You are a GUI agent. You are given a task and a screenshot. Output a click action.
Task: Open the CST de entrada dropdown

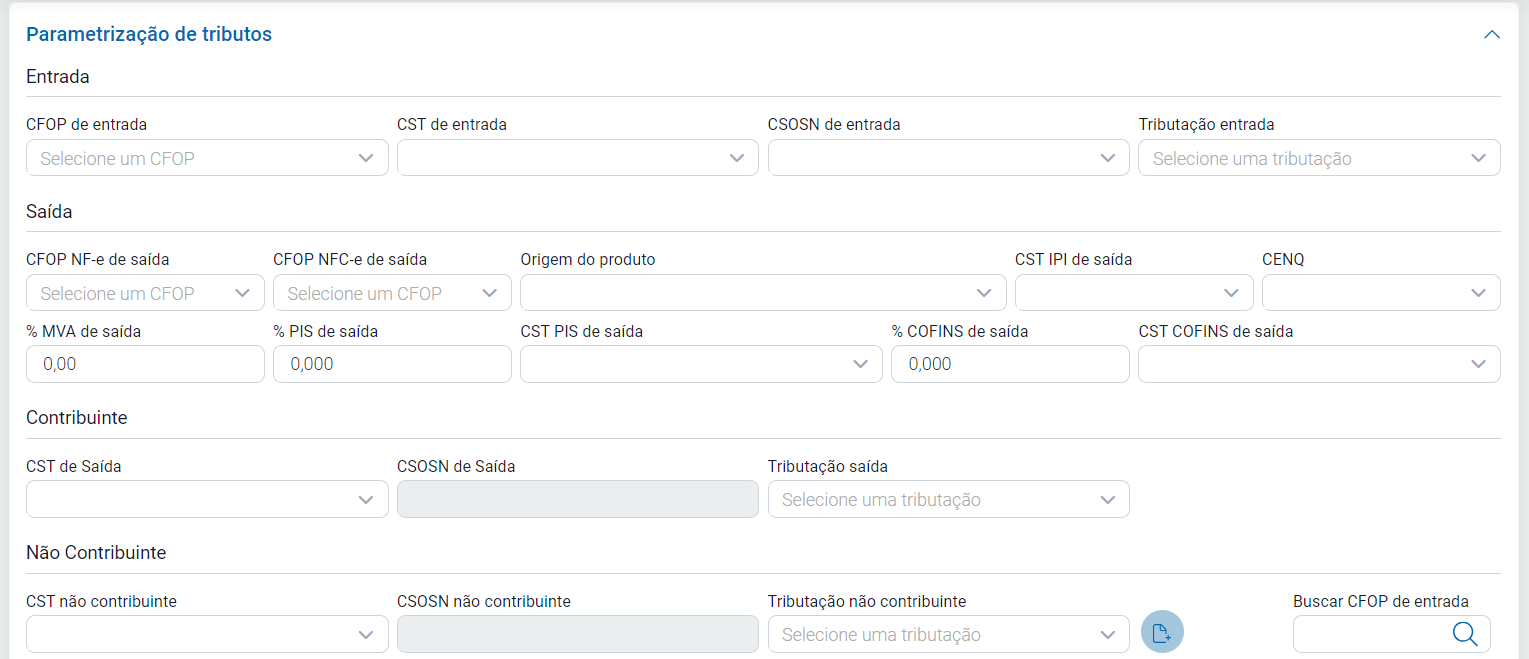pyautogui.click(x=578, y=158)
